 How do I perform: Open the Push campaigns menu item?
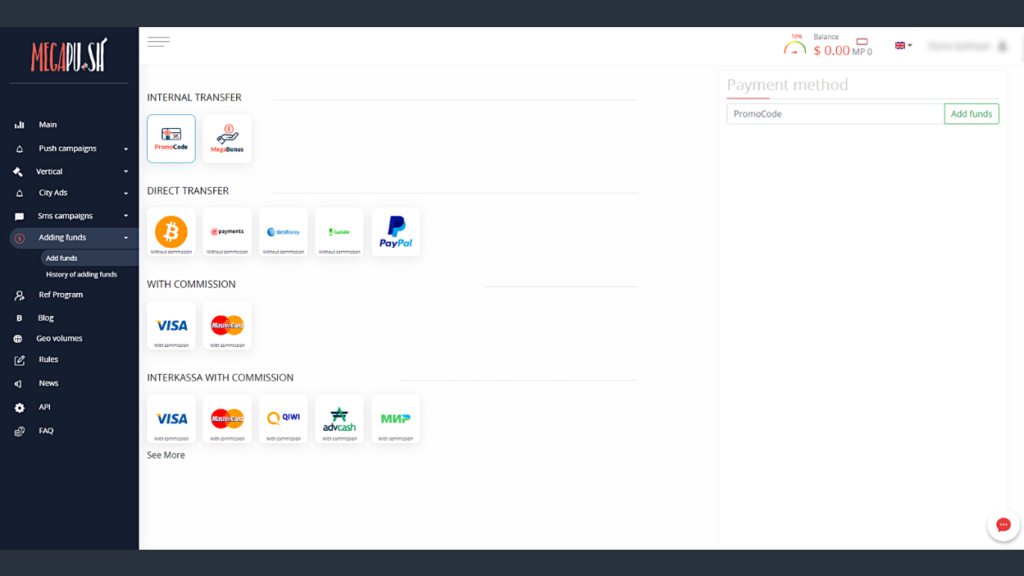point(69,149)
